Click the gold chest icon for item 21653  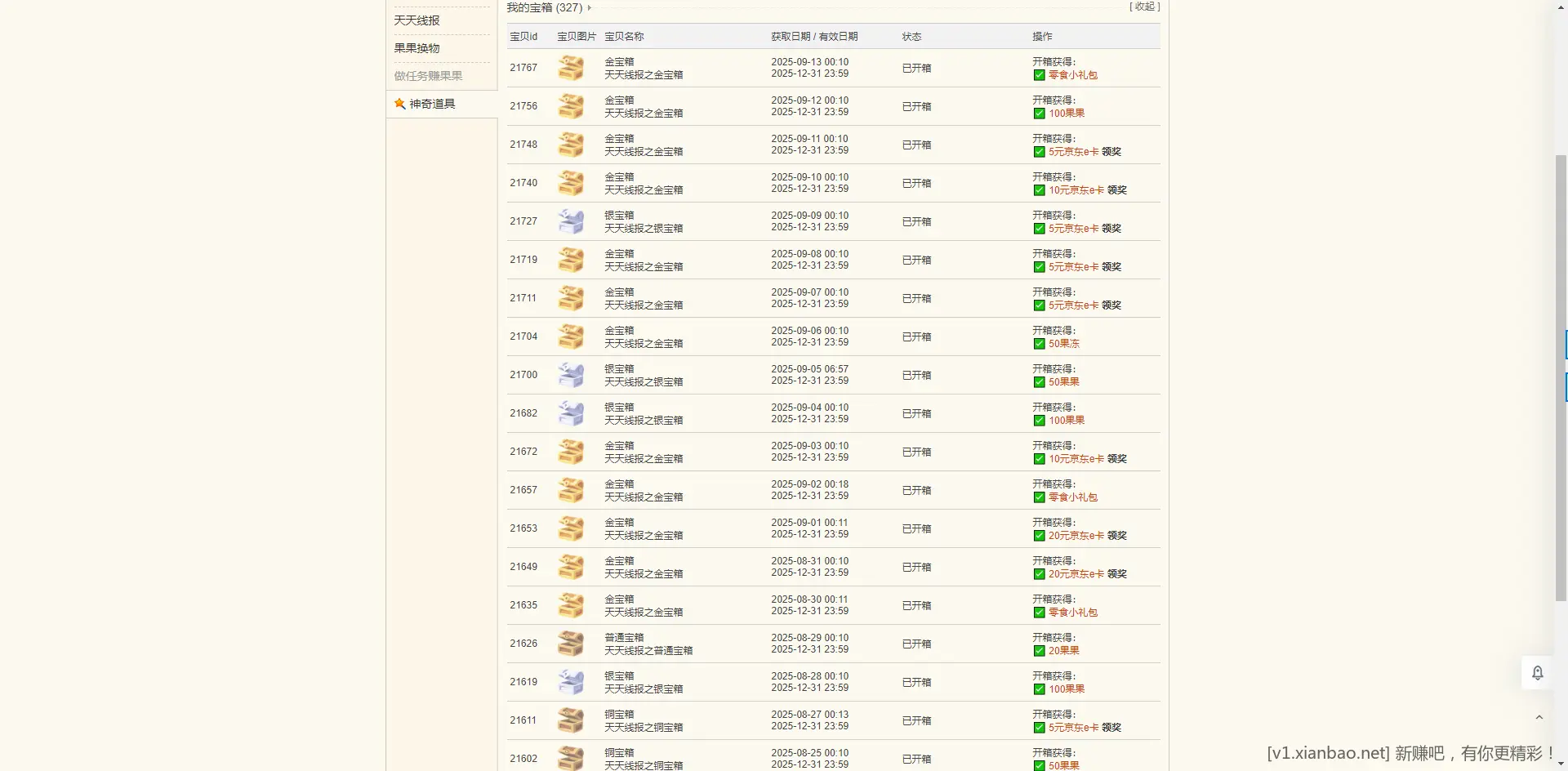point(571,528)
